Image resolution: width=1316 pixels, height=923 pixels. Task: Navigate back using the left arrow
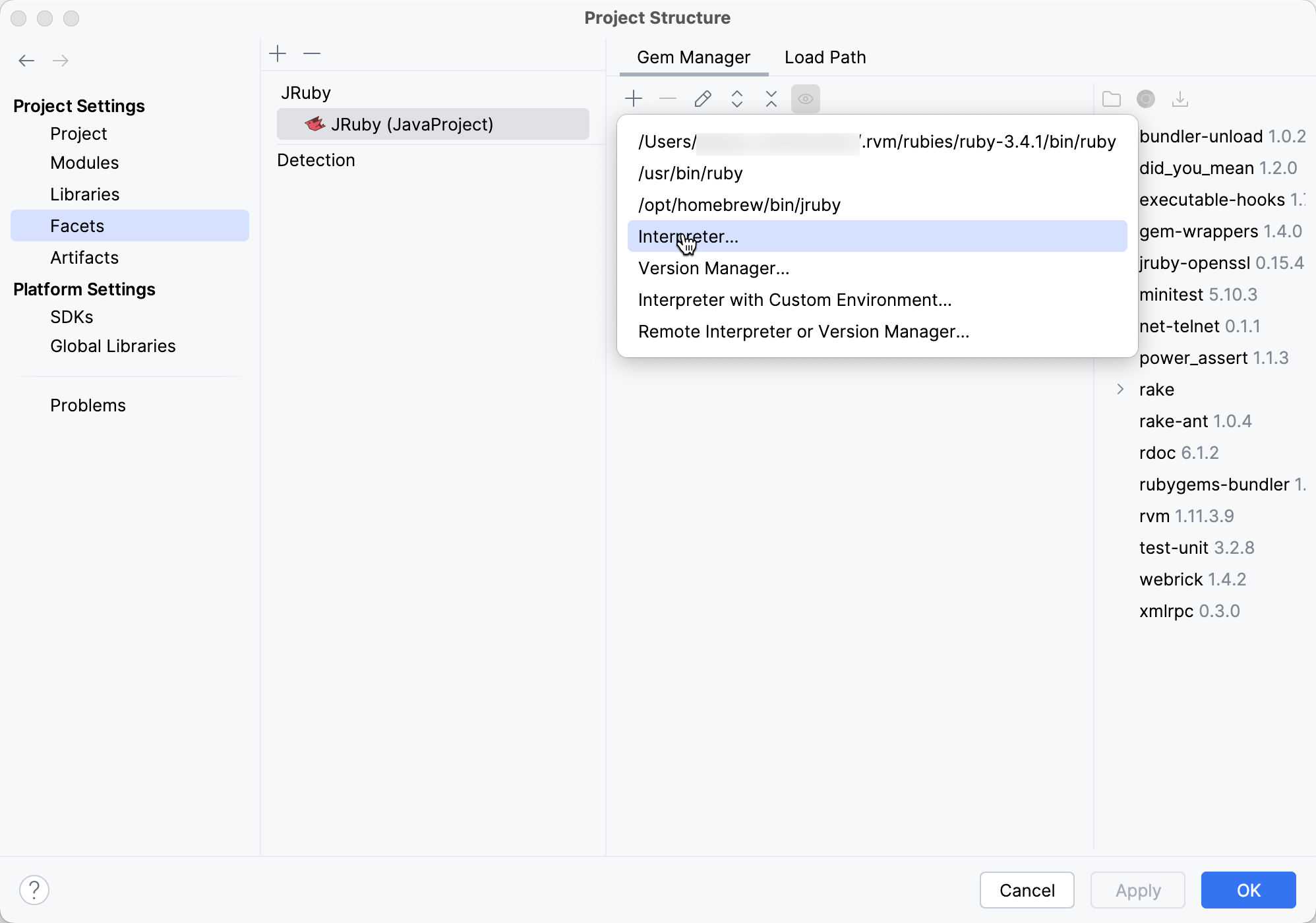coord(26,60)
